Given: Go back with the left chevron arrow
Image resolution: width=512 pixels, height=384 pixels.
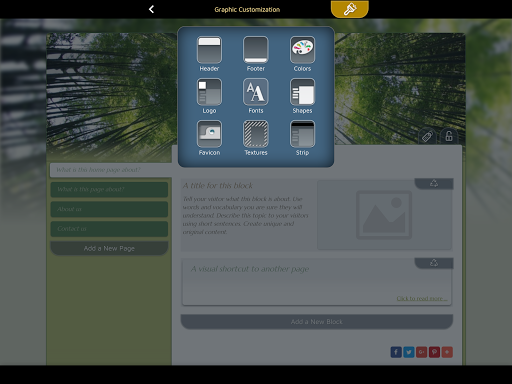Looking at the screenshot, I should pos(151,9).
